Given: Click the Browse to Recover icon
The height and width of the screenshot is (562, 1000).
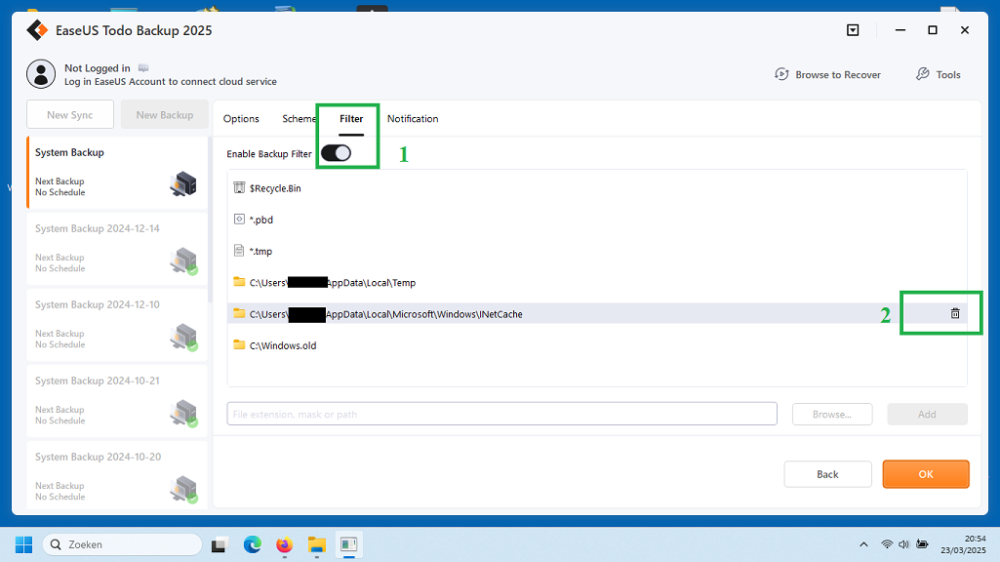Looking at the screenshot, I should (782, 75).
